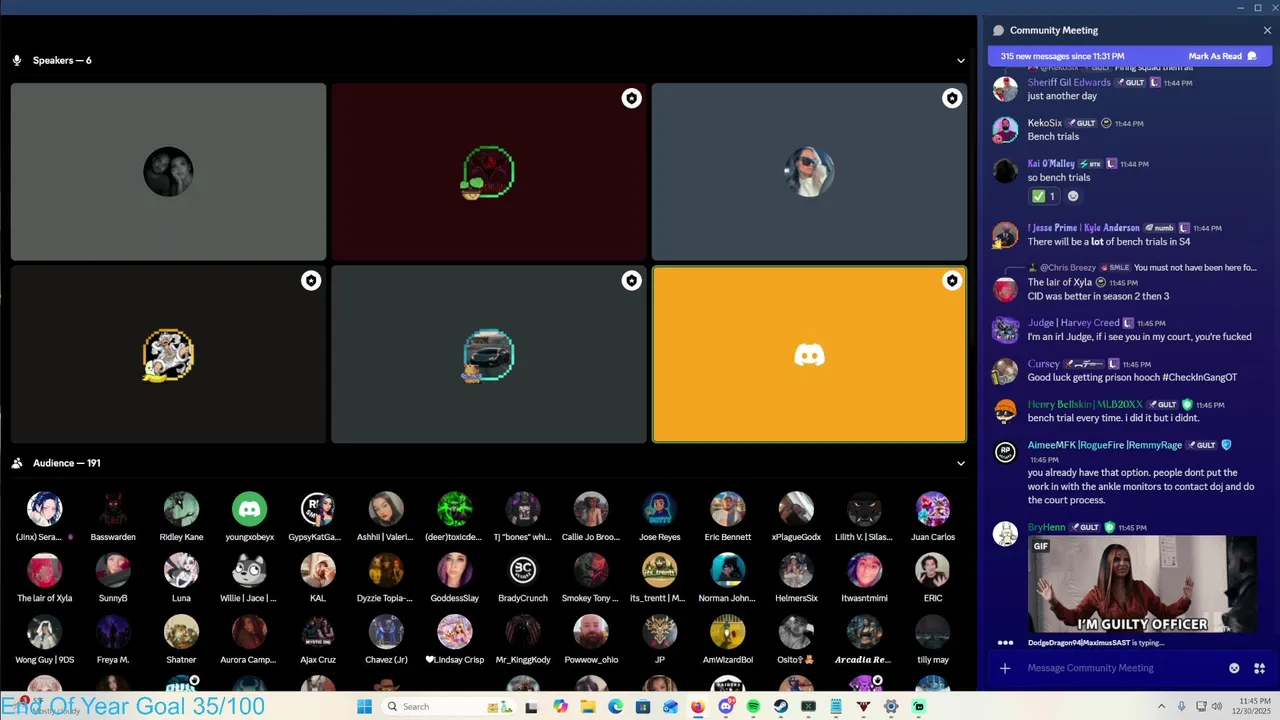Select the grey speaker tile without a badge
Viewport: 1280px width, 720px height.
tap(168, 172)
